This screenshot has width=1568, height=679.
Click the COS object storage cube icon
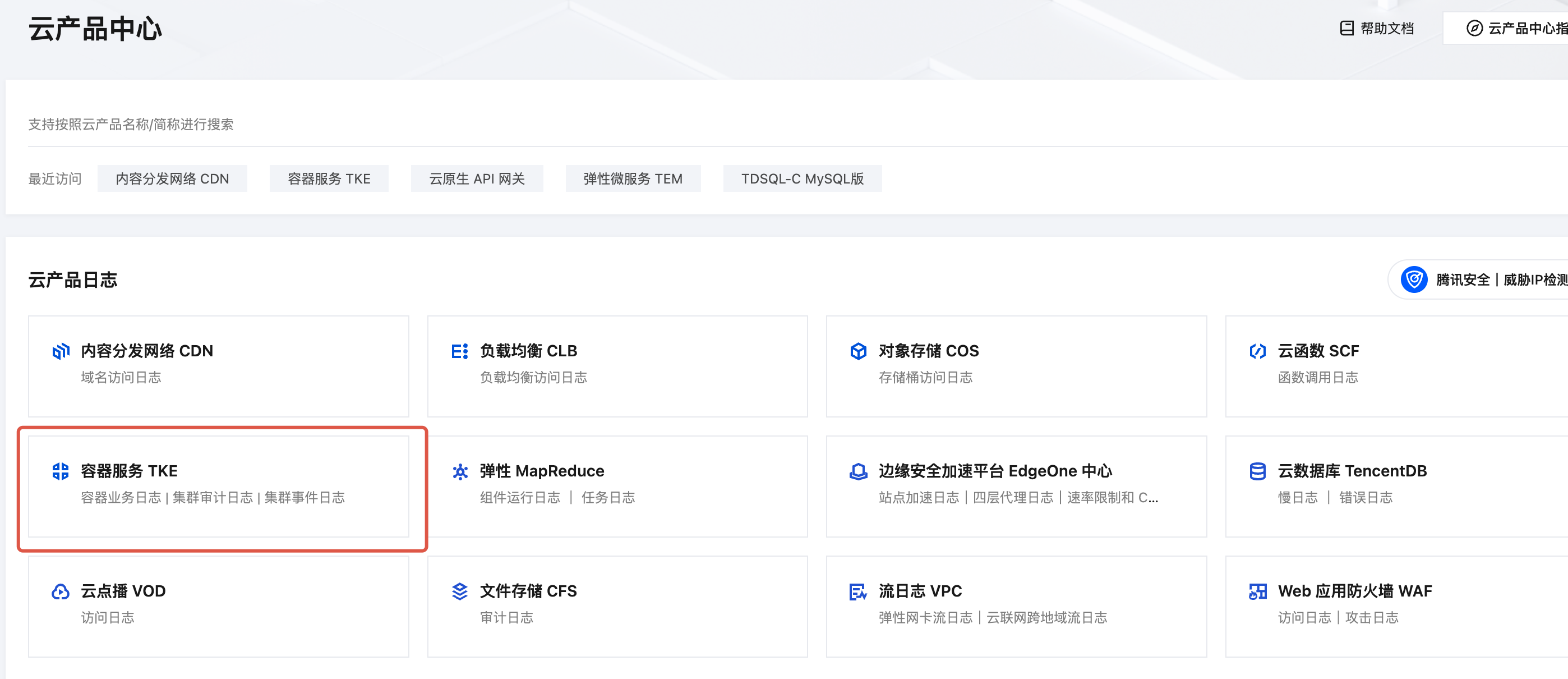point(858,351)
